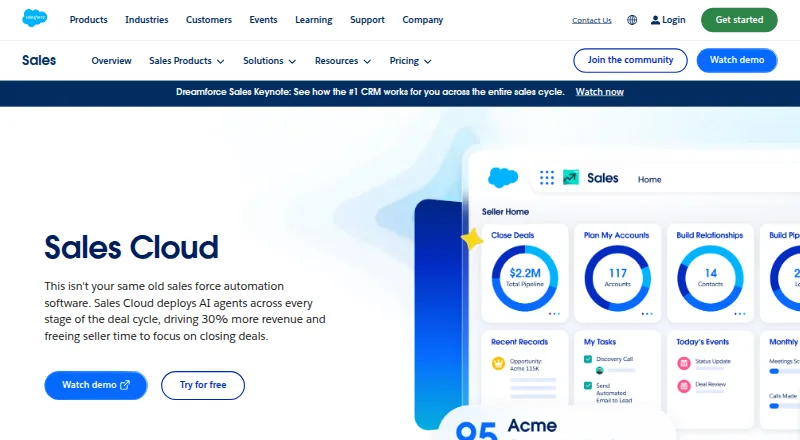The height and width of the screenshot is (440, 800).
Task: Open the Customers menu
Action: (x=209, y=20)
